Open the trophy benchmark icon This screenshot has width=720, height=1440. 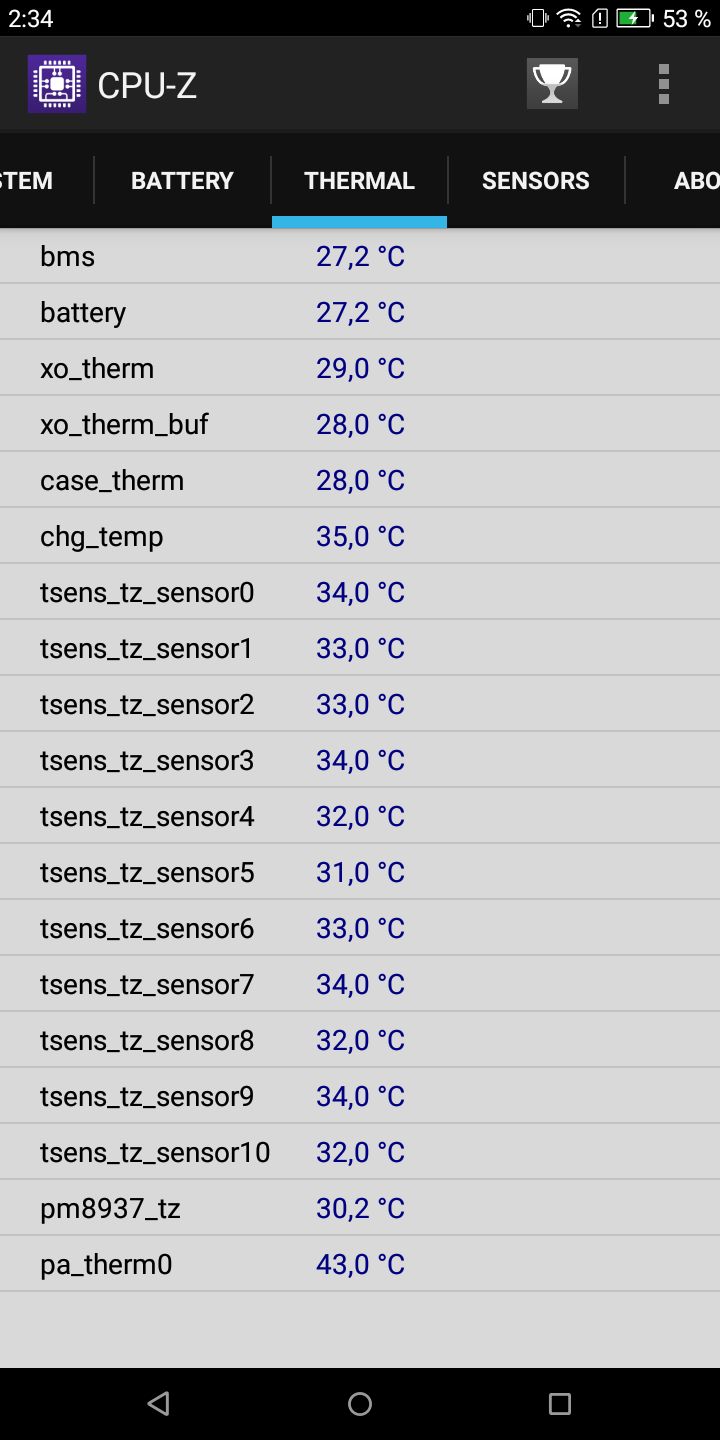(552, 84)
